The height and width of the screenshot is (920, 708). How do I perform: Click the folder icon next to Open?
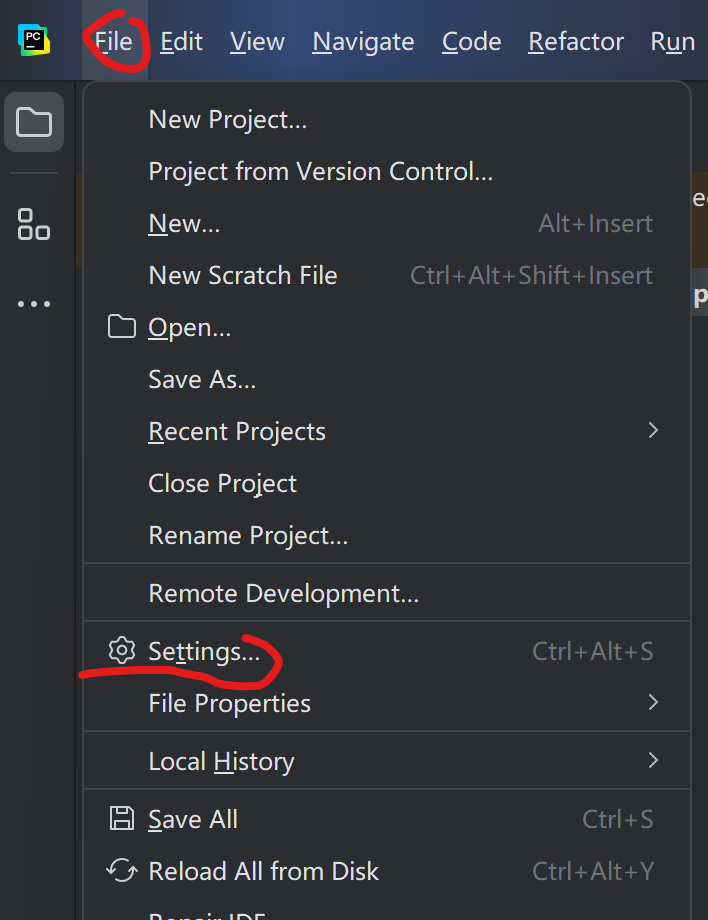121,327
